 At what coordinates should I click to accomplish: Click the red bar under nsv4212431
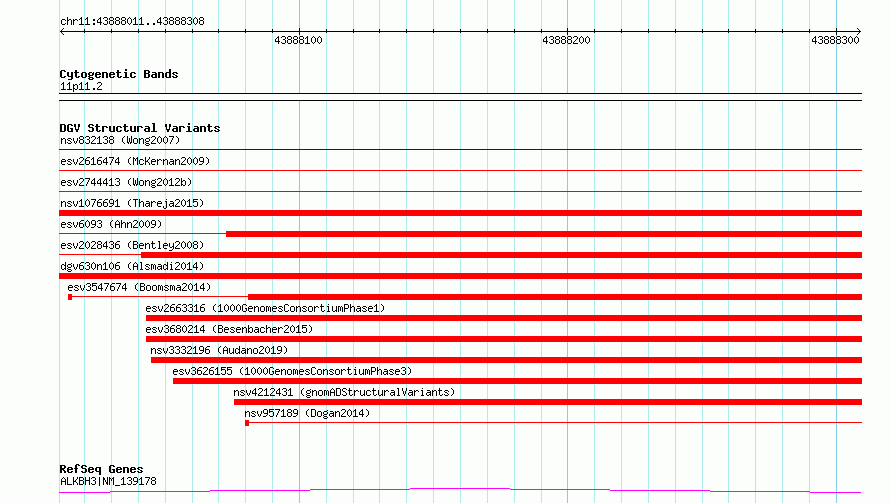click(x=548, y=402)
